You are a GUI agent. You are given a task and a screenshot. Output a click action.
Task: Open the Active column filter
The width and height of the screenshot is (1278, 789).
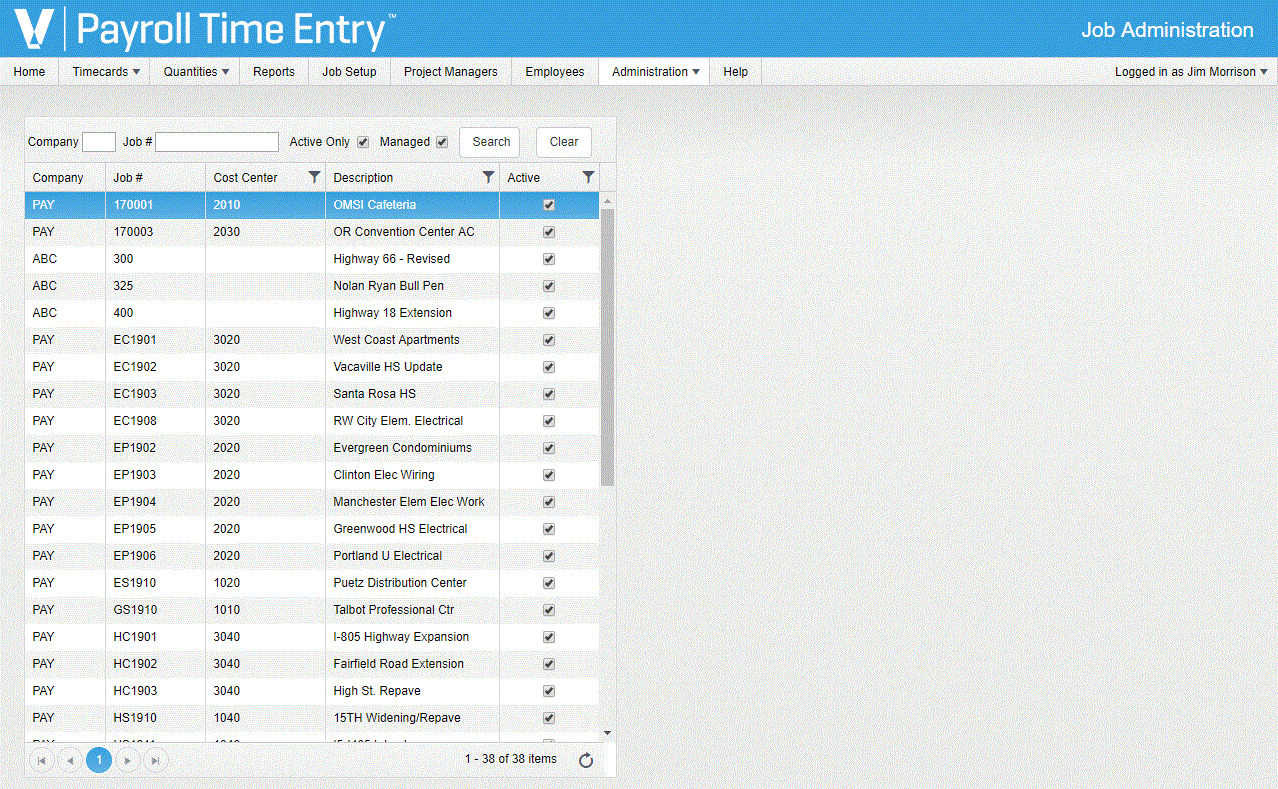coord(588,177)
